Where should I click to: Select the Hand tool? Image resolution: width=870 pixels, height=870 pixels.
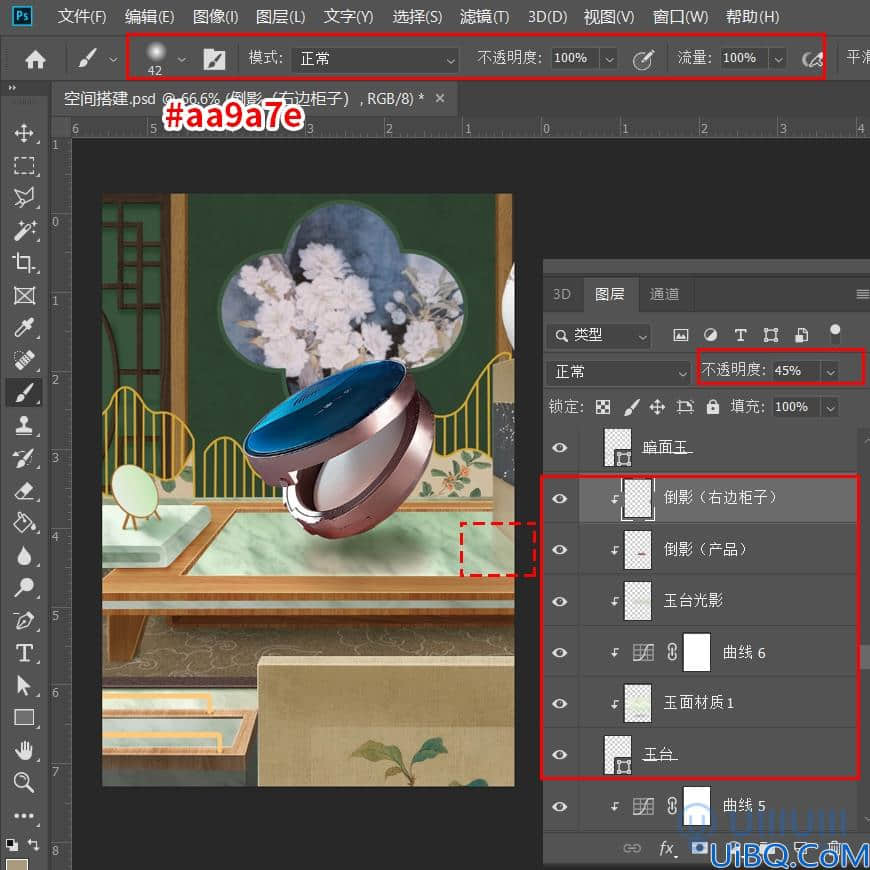click(24, 751)
